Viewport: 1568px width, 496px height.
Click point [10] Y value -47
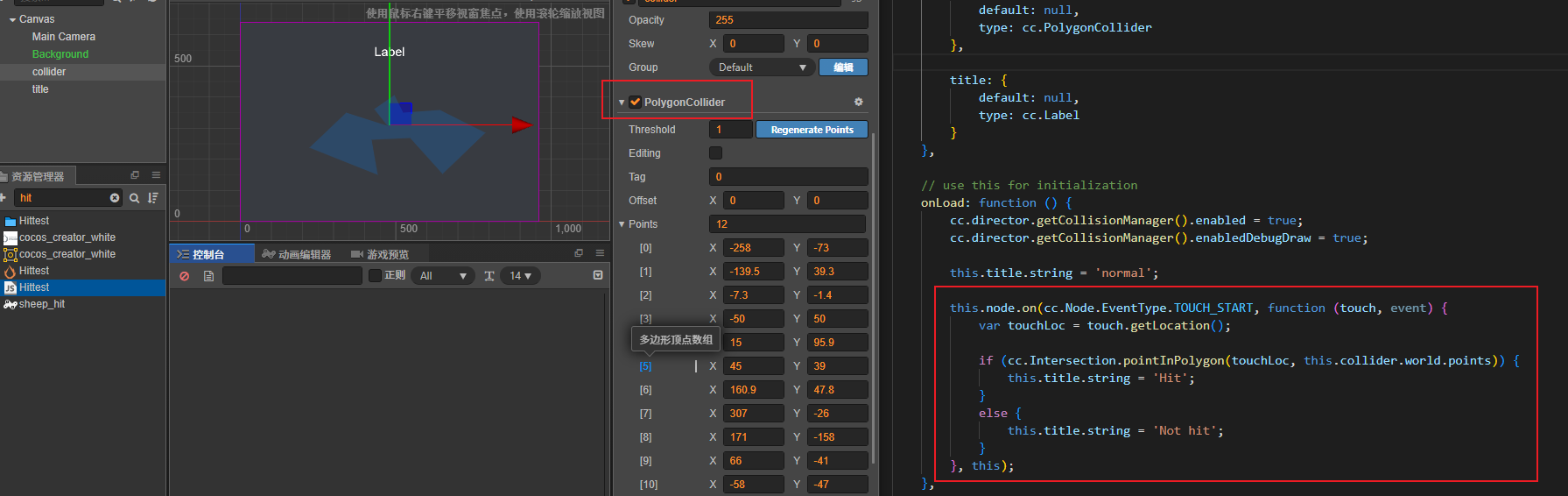837,485
